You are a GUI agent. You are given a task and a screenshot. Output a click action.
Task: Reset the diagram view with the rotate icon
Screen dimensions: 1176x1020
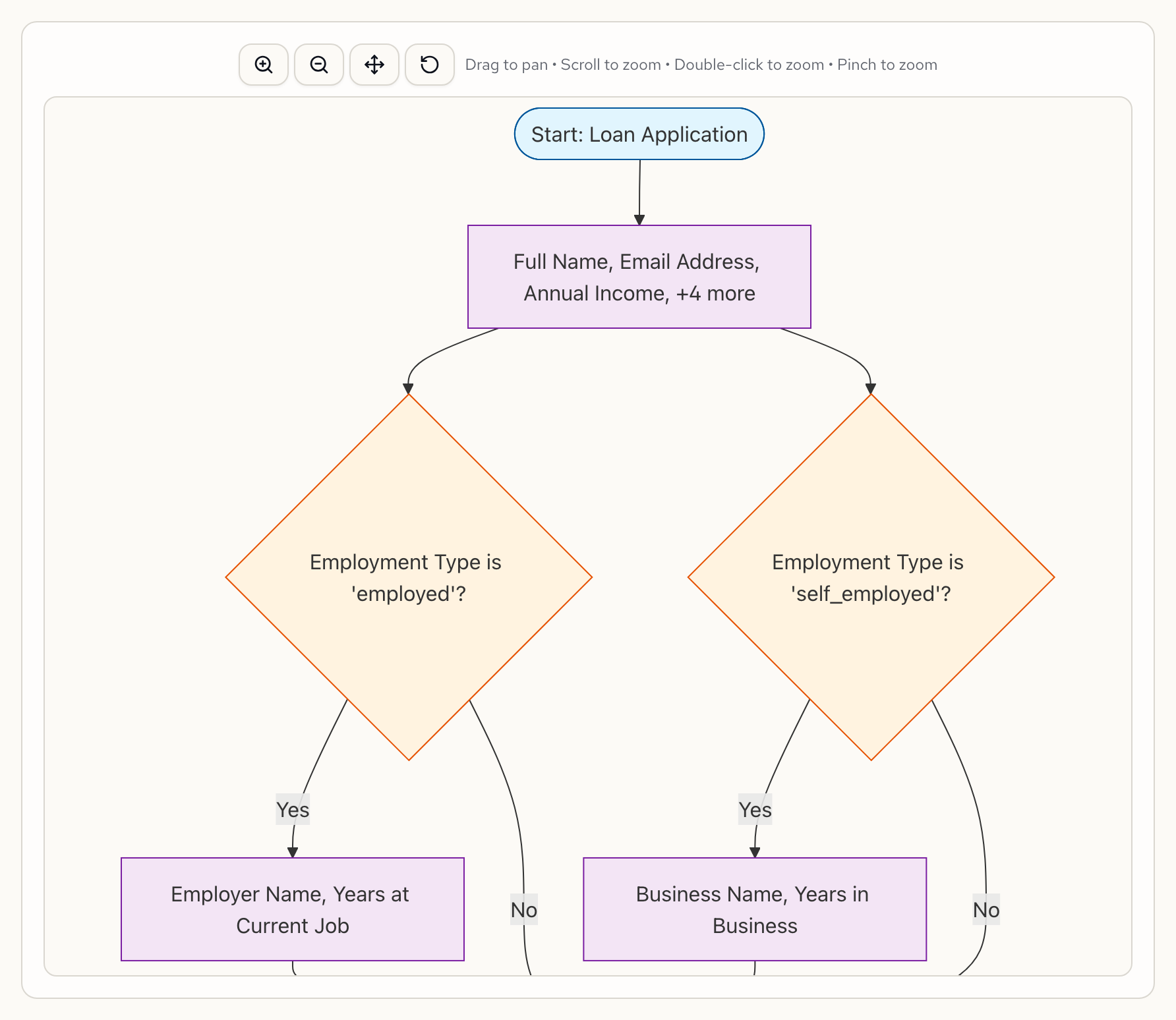(x=430, y=65)
